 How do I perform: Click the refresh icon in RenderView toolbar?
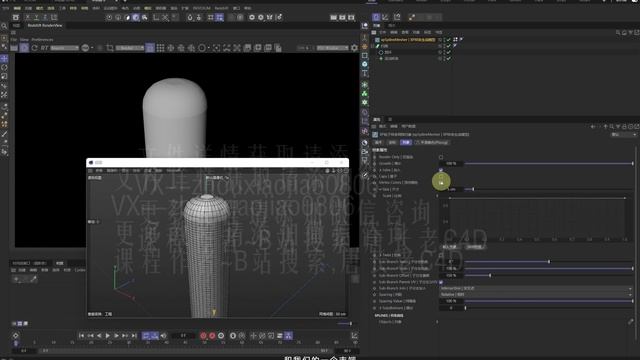pos(34,48)
